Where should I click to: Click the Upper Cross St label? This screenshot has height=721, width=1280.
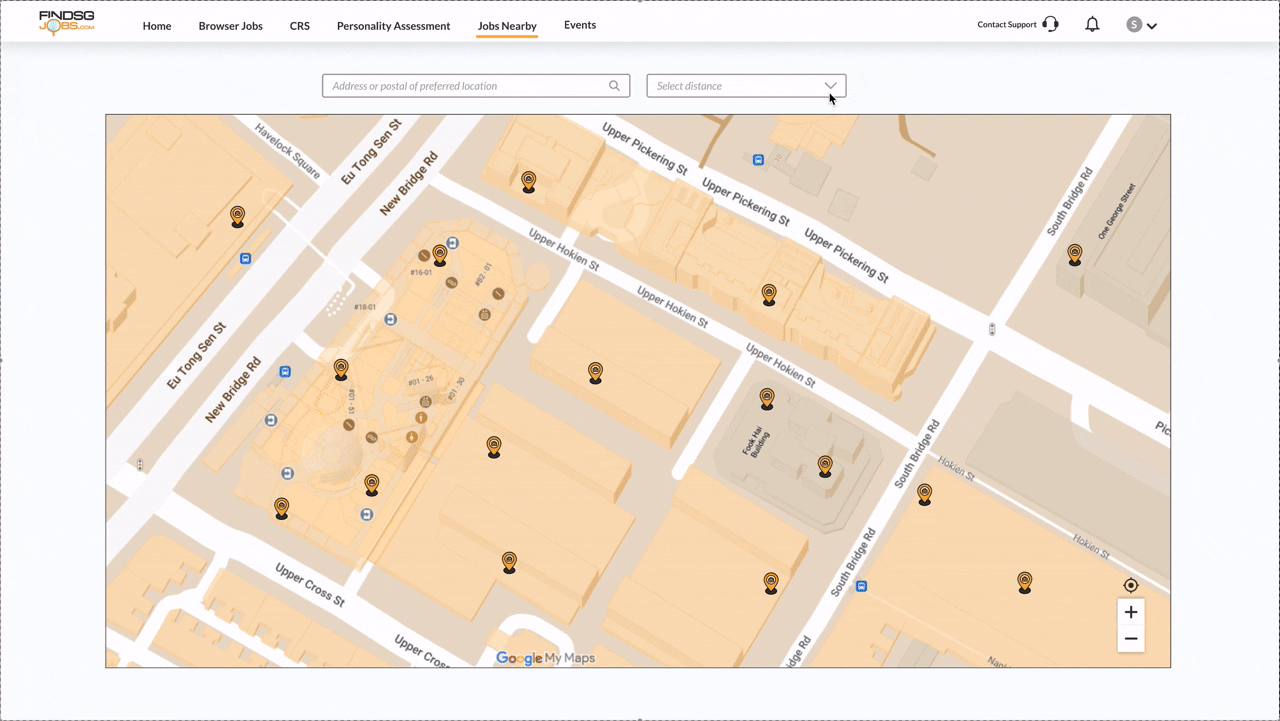click(310, 585)
